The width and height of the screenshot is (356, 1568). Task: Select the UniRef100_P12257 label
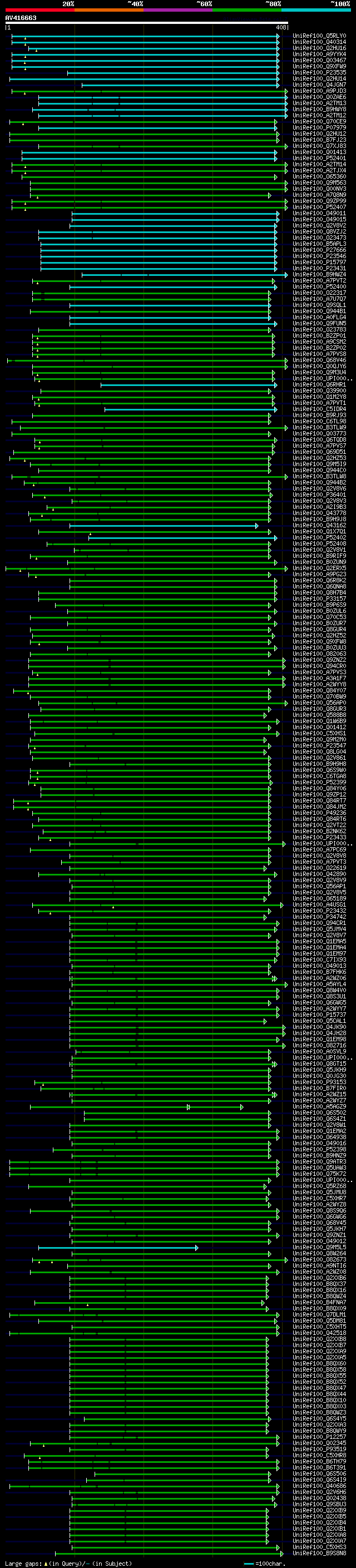tap(319, 1437)
